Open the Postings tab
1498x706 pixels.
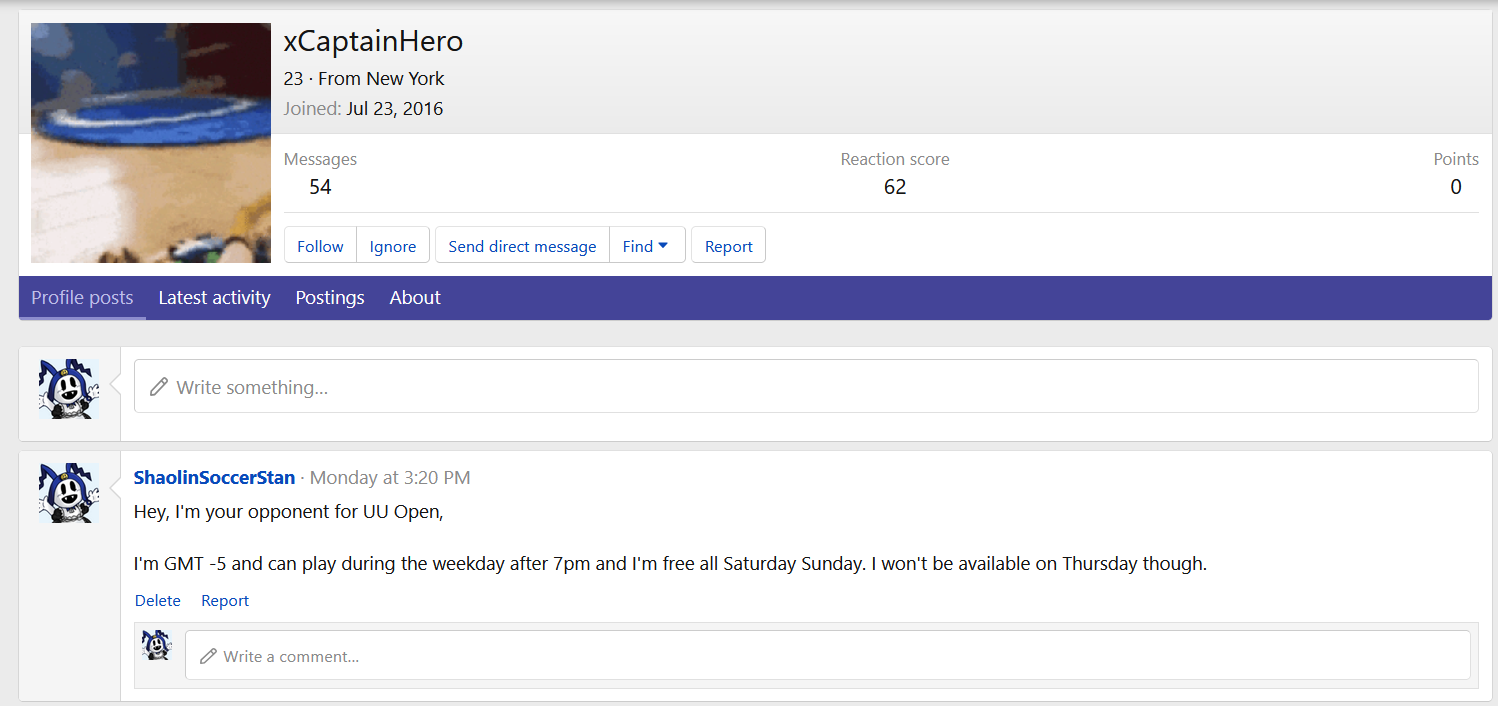pyautogui.click(x=330, y=298)
